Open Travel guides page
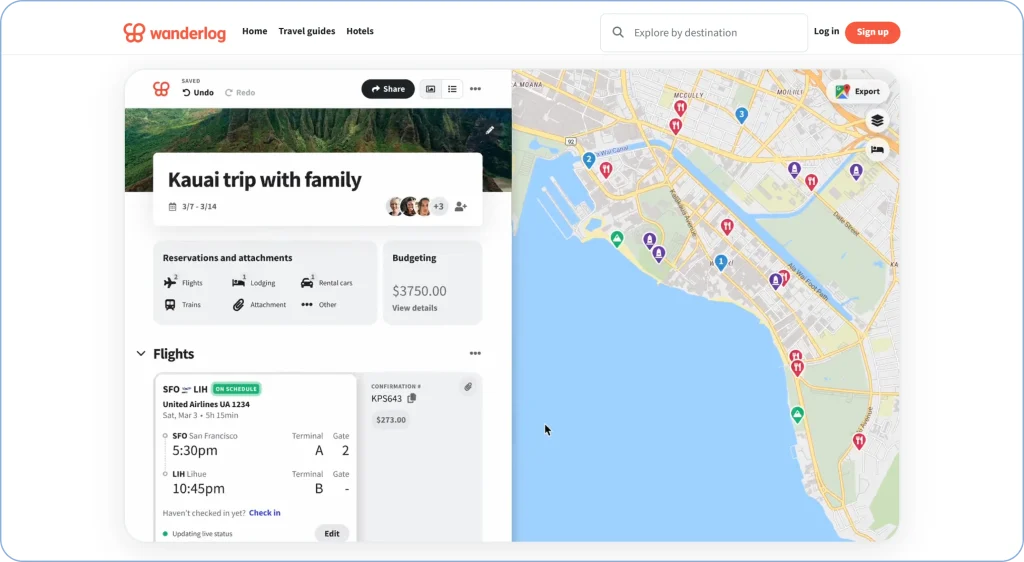The width and height of the screenshot is (1024, 562). click(306, 31)
